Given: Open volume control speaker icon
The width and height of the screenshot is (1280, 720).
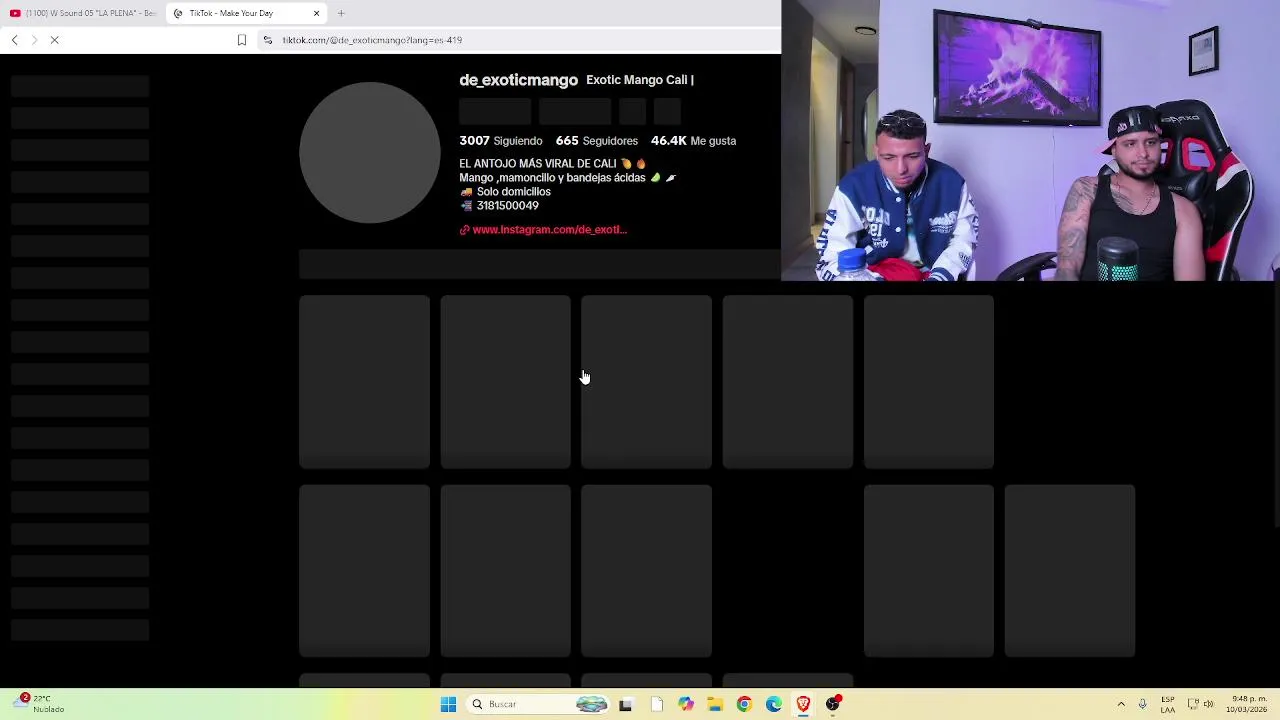Looking at the screenshot, I should coord(1208,704).
